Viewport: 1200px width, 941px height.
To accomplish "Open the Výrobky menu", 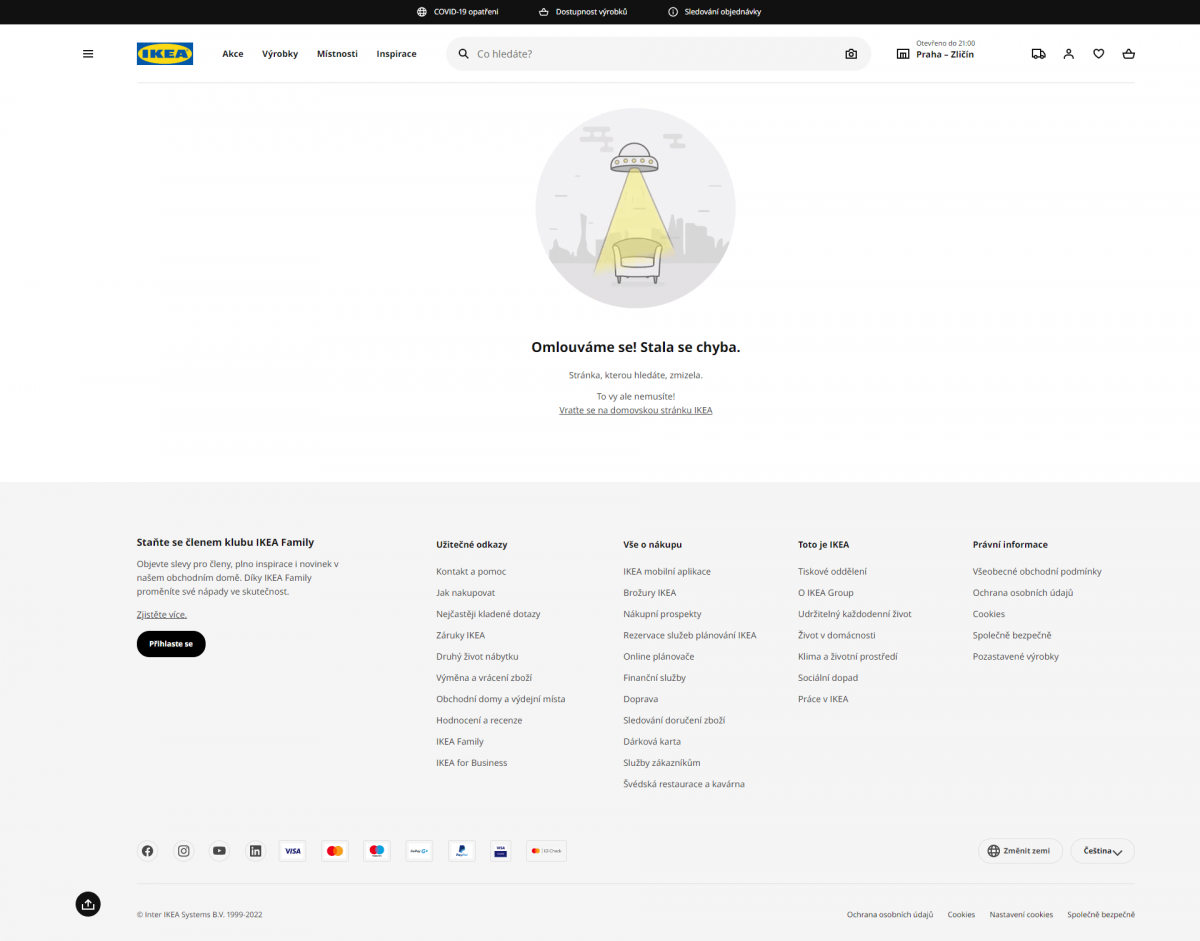I will pos(280,54).
